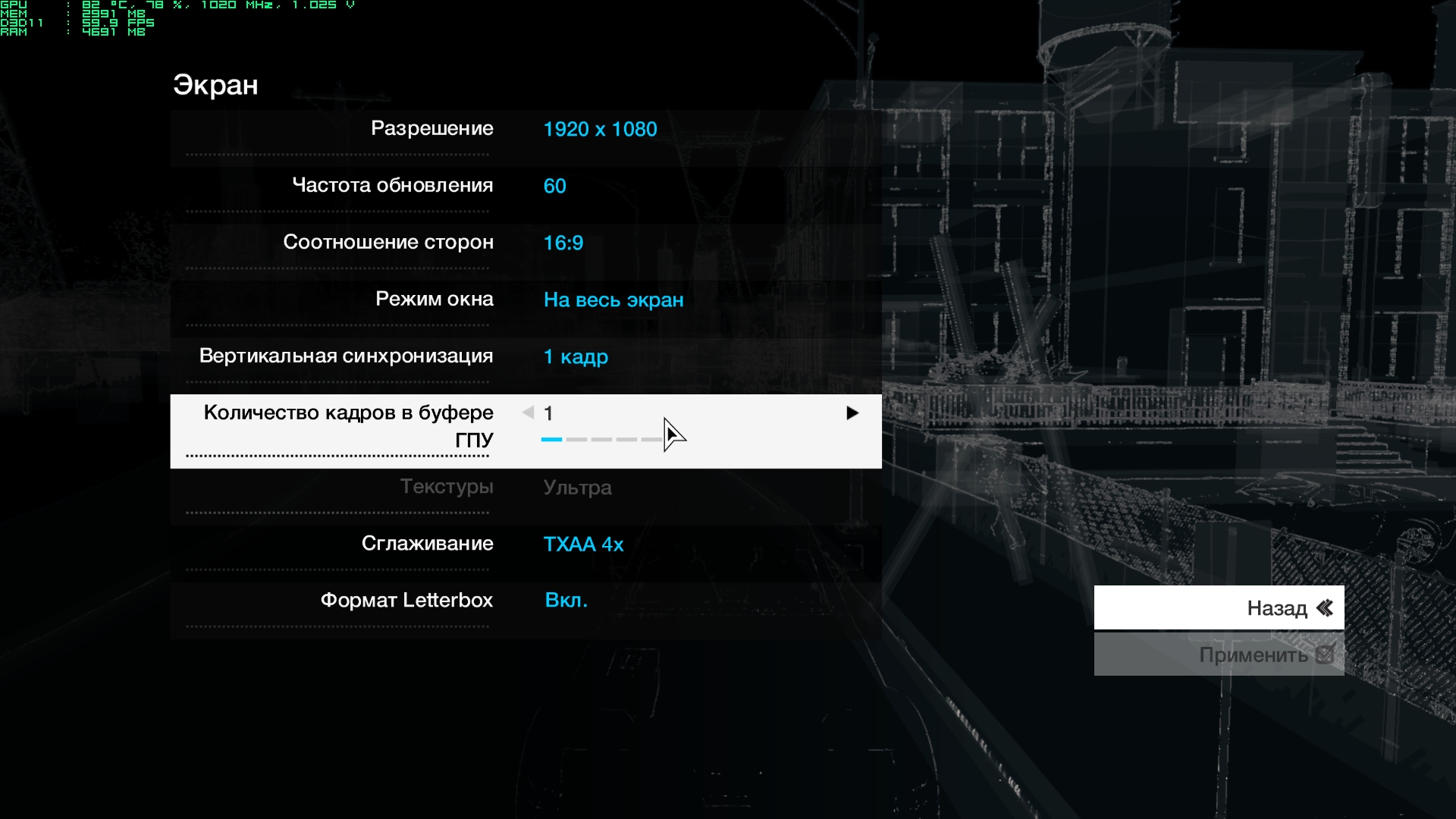This screenshot has width=1456, height=819.
Task: Toggle the vertical sync 1 кадр value
Action: coord(576,357)
